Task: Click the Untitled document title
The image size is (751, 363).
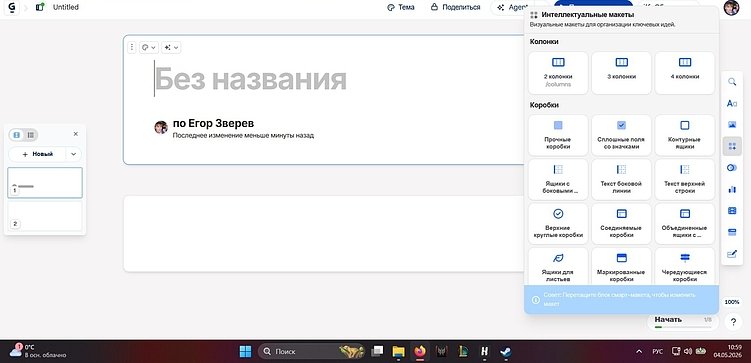Action: point(66,7)
